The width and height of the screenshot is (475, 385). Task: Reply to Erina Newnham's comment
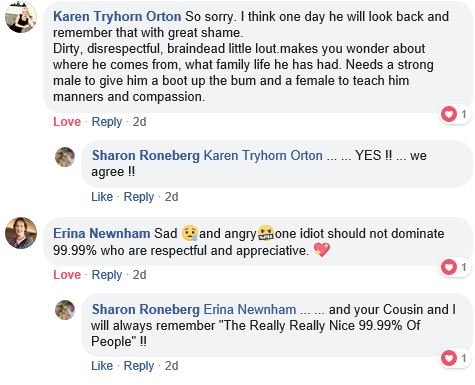pos(107,275)
